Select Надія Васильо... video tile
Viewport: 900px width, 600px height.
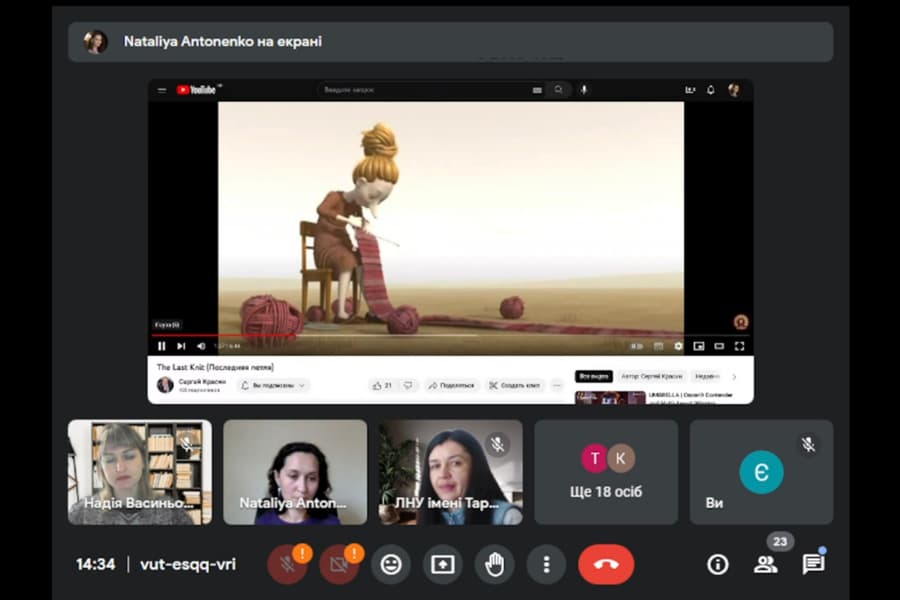140,472
